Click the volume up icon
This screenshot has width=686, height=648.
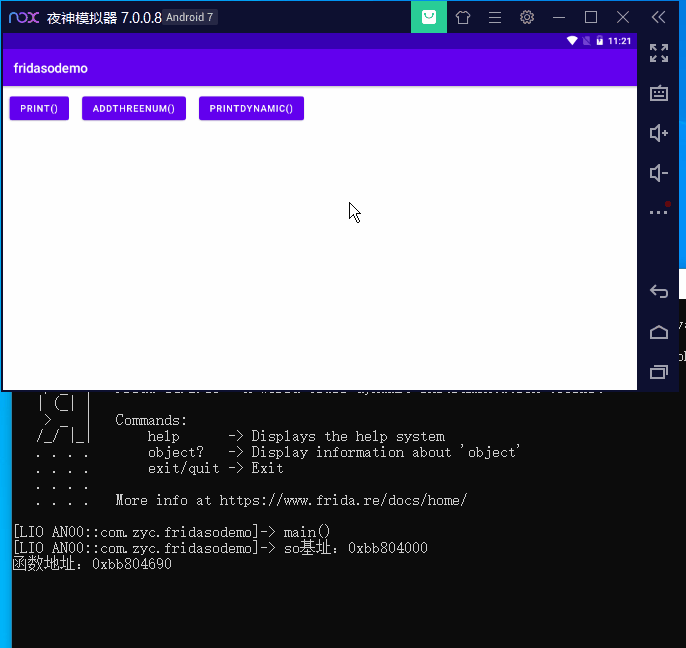(658, 133)
